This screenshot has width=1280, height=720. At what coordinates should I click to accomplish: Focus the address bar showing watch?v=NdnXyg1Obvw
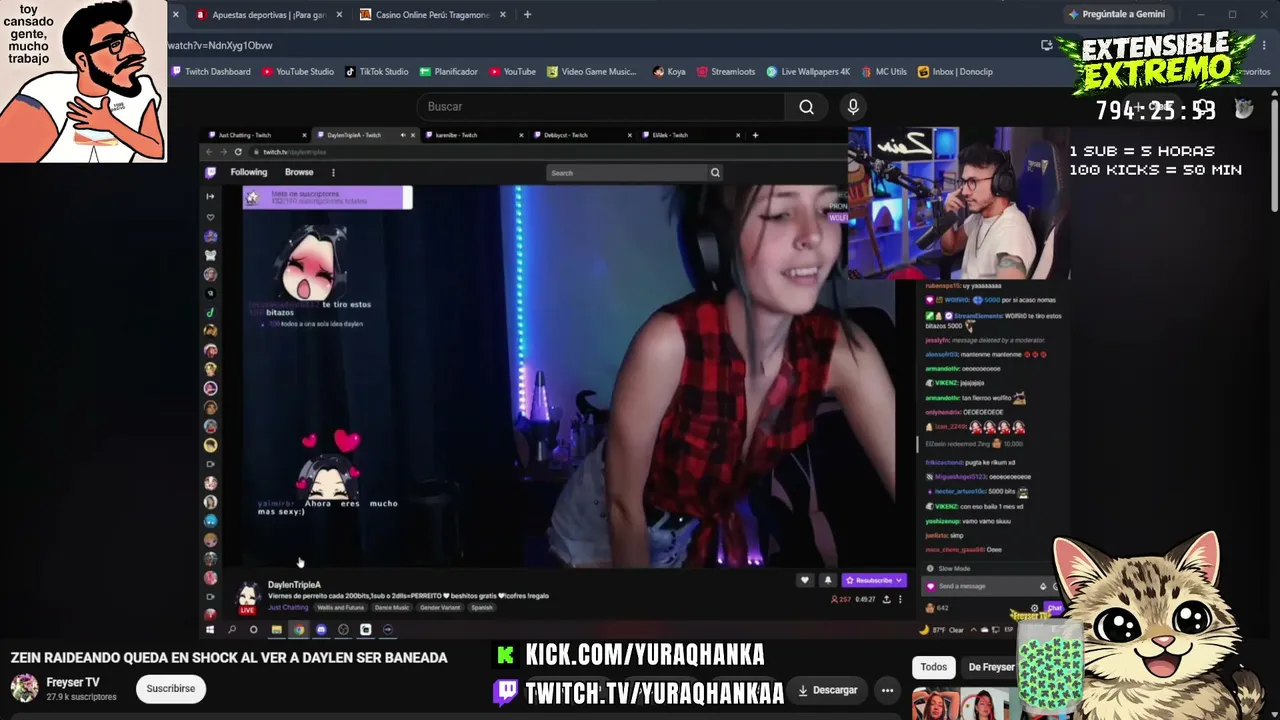pos(600,45)
